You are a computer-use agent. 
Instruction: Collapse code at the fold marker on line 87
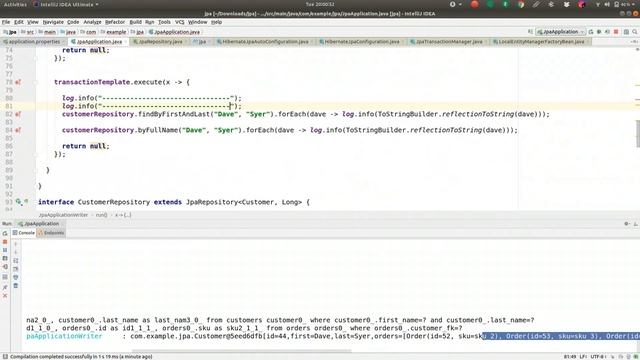coord(36,154)
